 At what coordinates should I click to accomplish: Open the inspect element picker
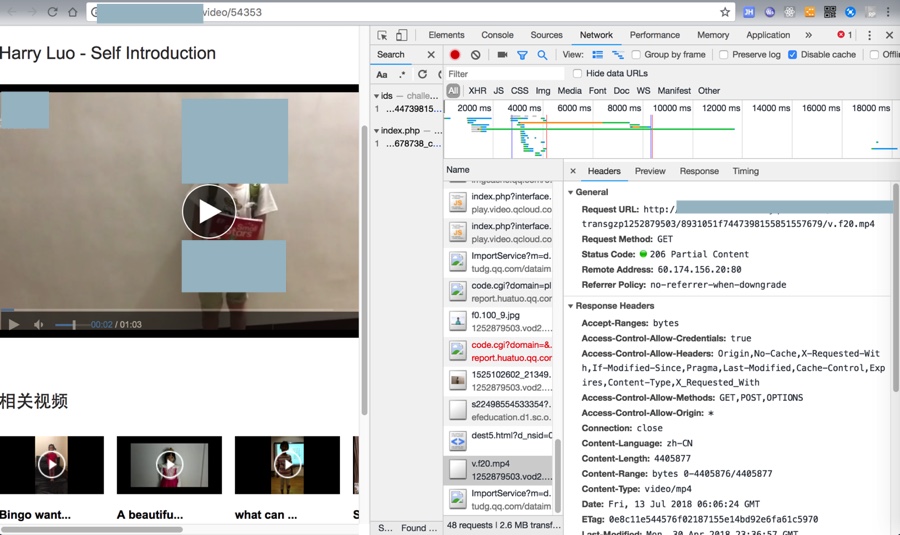[382, 35]
